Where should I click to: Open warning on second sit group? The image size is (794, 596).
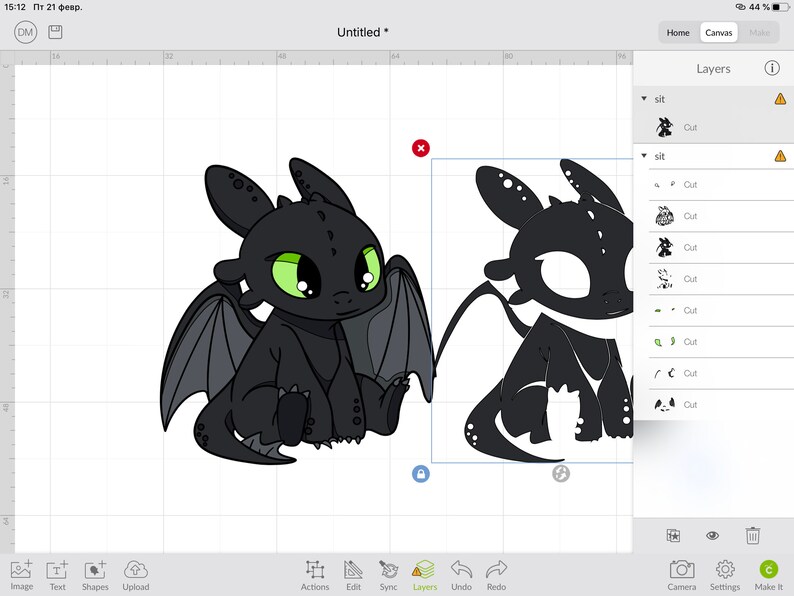pos(780,156)
